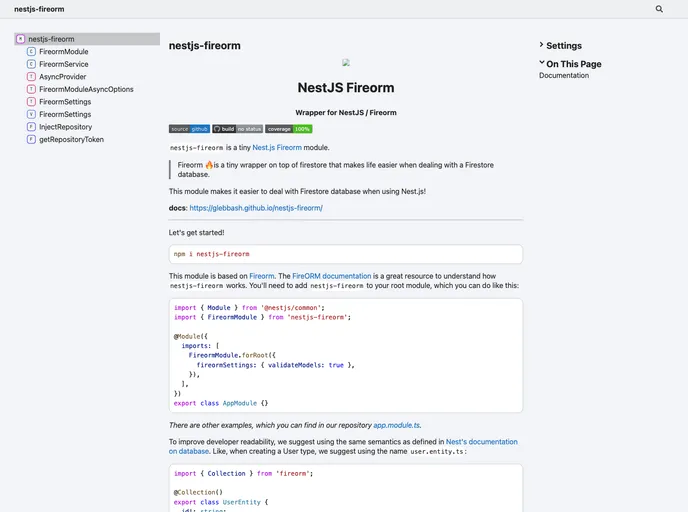The width and height of the screenshot is (688, 512).
Task: Jump to Documentation section link
Action: click(564, 75)
